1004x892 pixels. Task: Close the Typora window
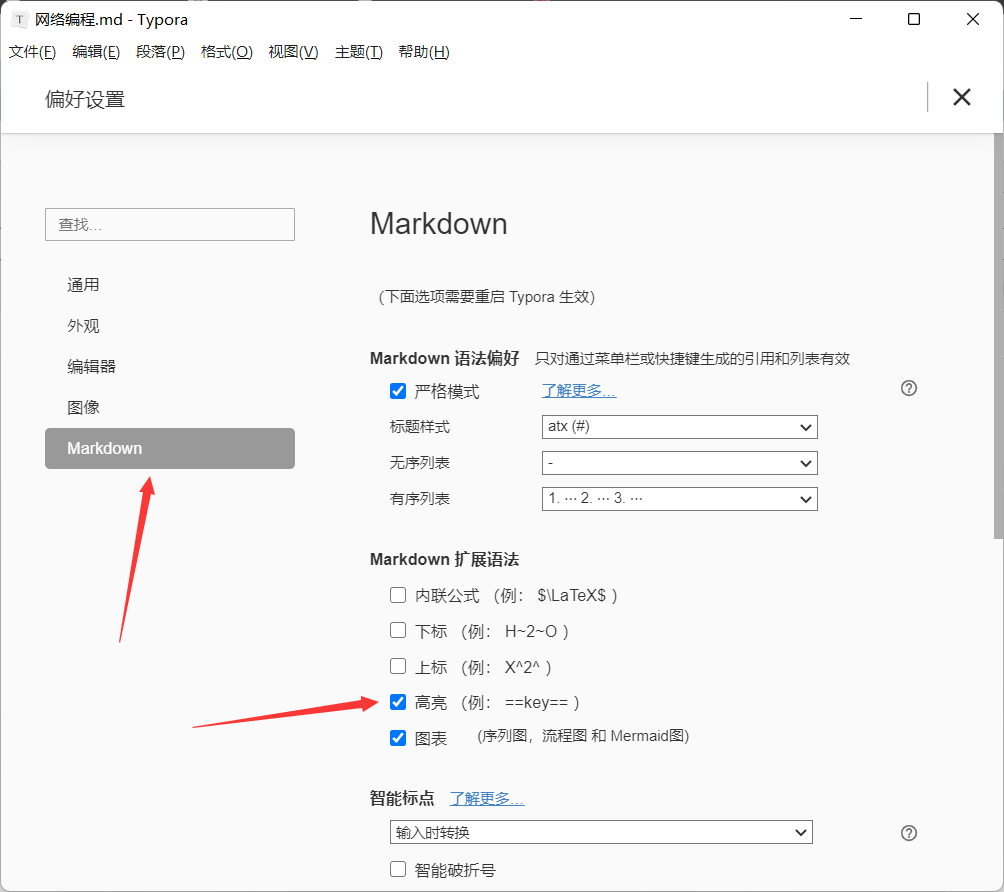click(x=973, y=19)
